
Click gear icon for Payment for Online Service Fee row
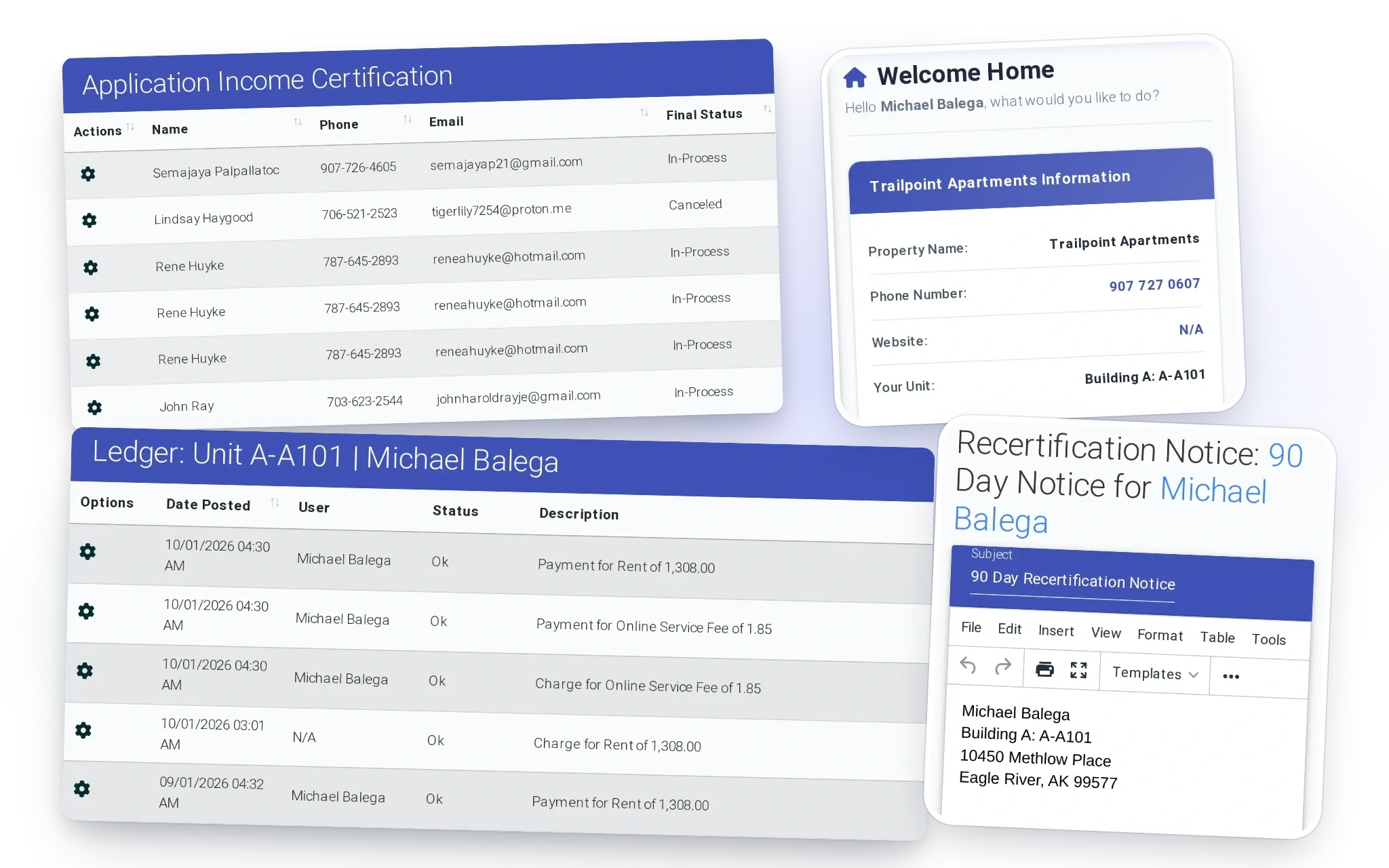tap(86, 611)
